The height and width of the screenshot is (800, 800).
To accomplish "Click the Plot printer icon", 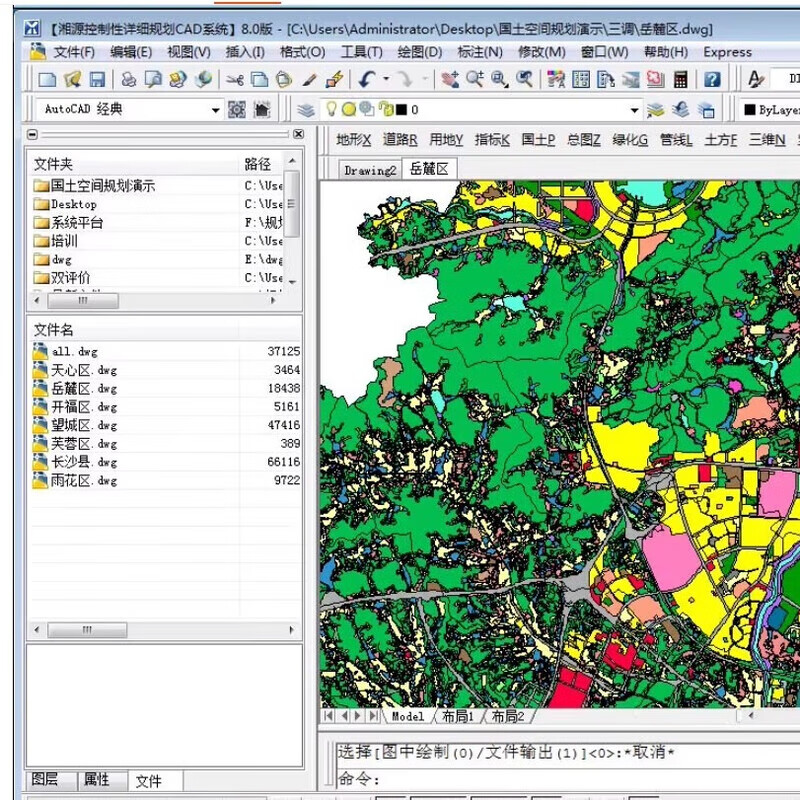I will pos(130,78).
